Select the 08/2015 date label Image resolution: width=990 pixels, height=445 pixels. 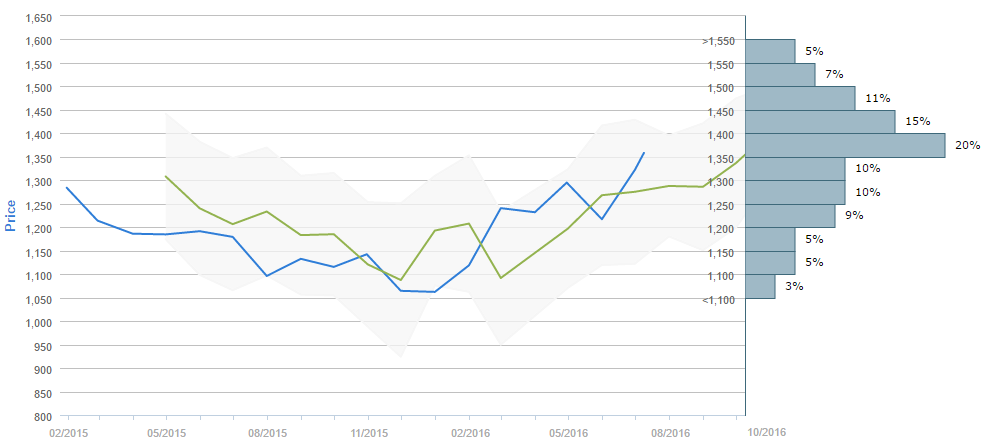(267, 433)
